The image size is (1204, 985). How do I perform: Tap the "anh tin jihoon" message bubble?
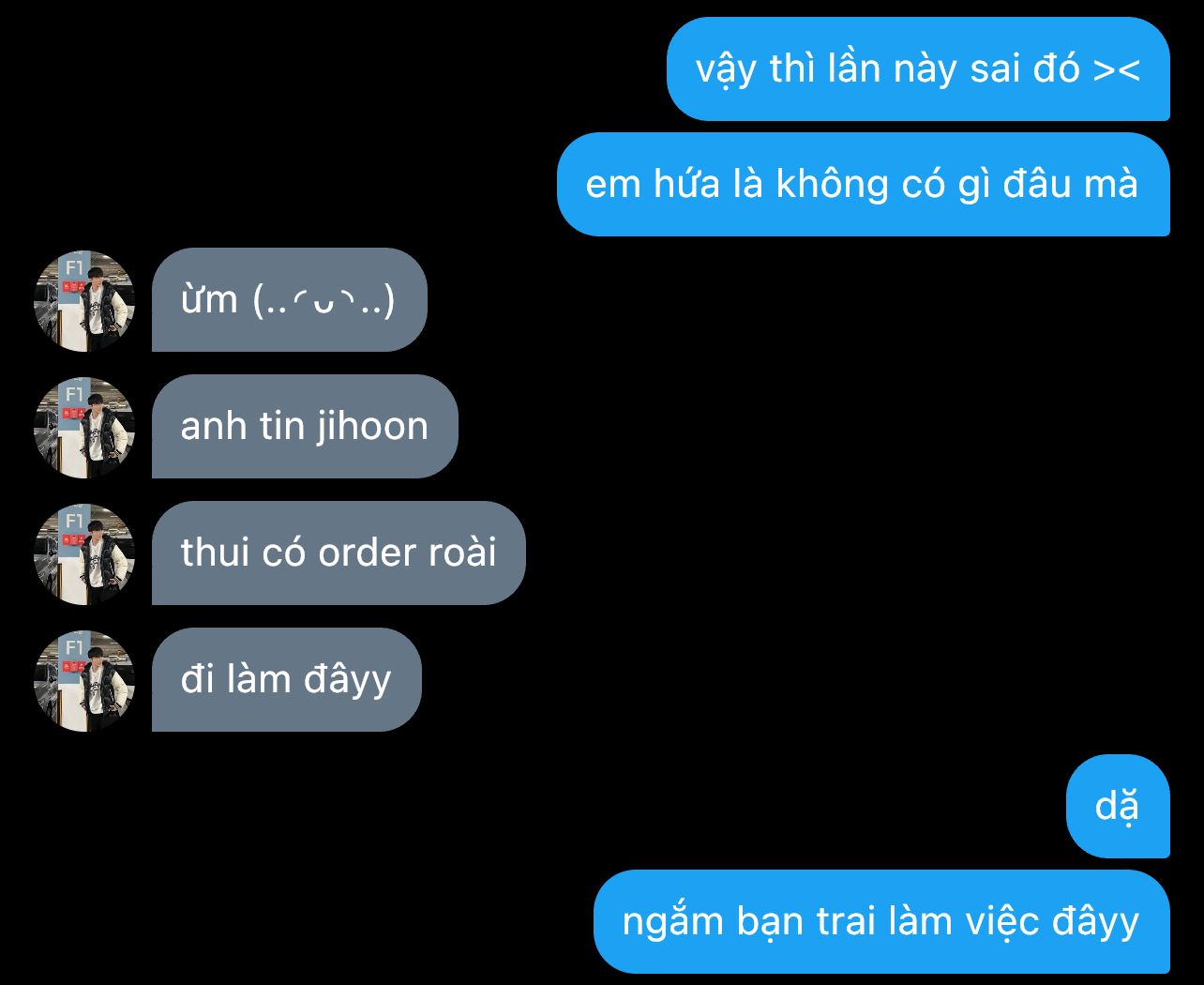tap(305, 427)
